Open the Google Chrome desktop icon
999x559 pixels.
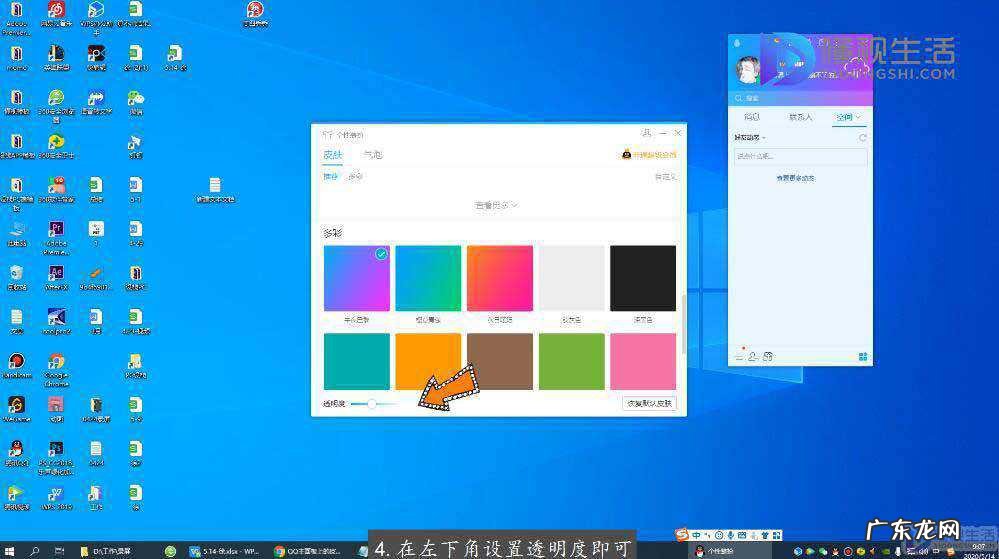coord(56,370)
